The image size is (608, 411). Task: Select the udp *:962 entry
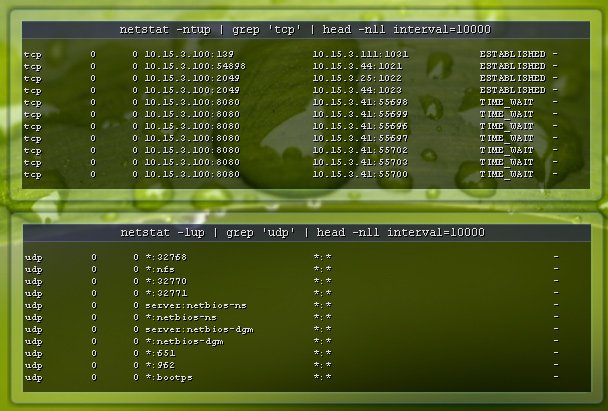pyautogui.click(x=162, y=365)
